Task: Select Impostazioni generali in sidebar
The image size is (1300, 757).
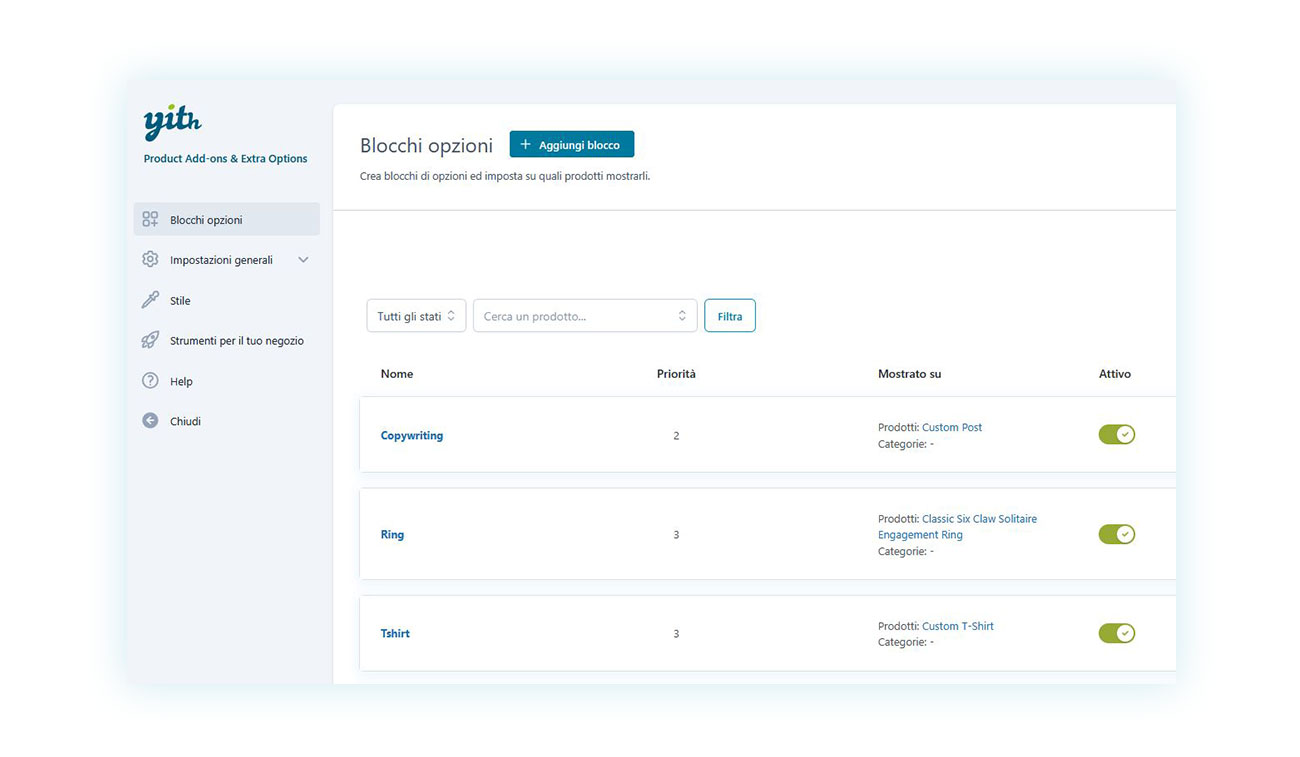Action: pyautogui.click(x=227, y=260)
